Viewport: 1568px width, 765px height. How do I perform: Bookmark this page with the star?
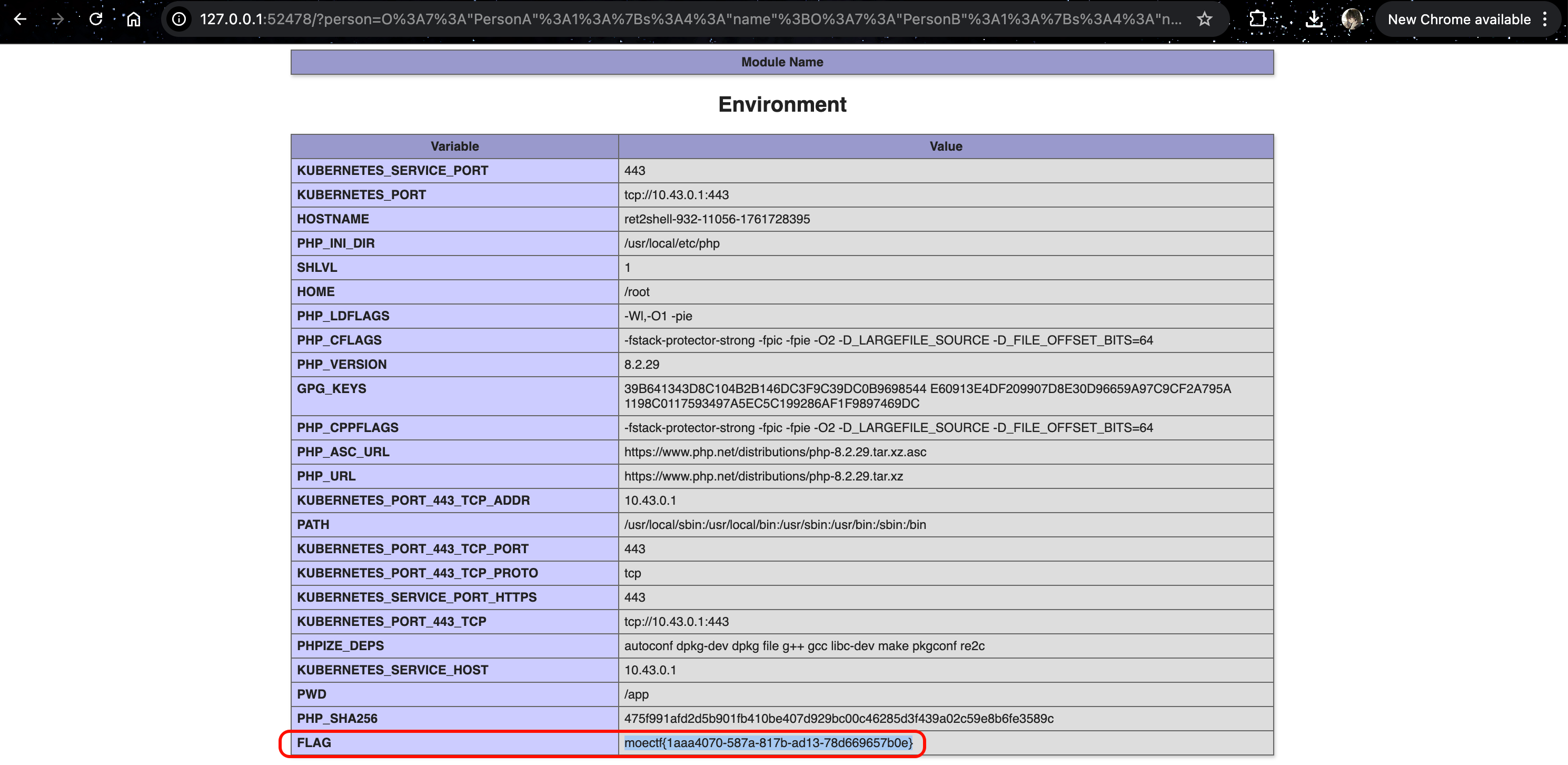(x=1204, y=19)
